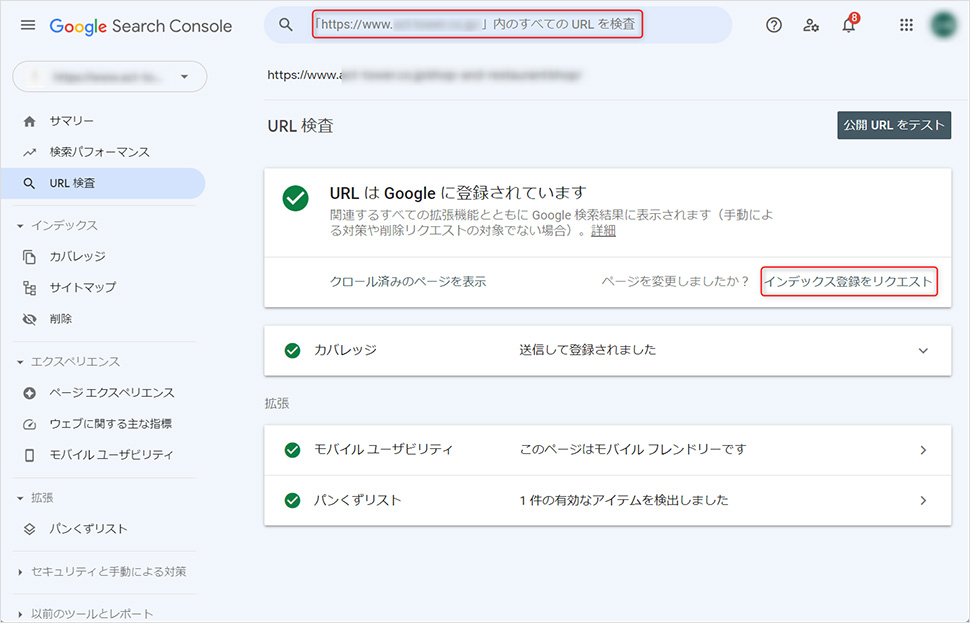Click the inspected URL text under search bar
Viewport: 970px width, 623px height.
click(424, 75)
